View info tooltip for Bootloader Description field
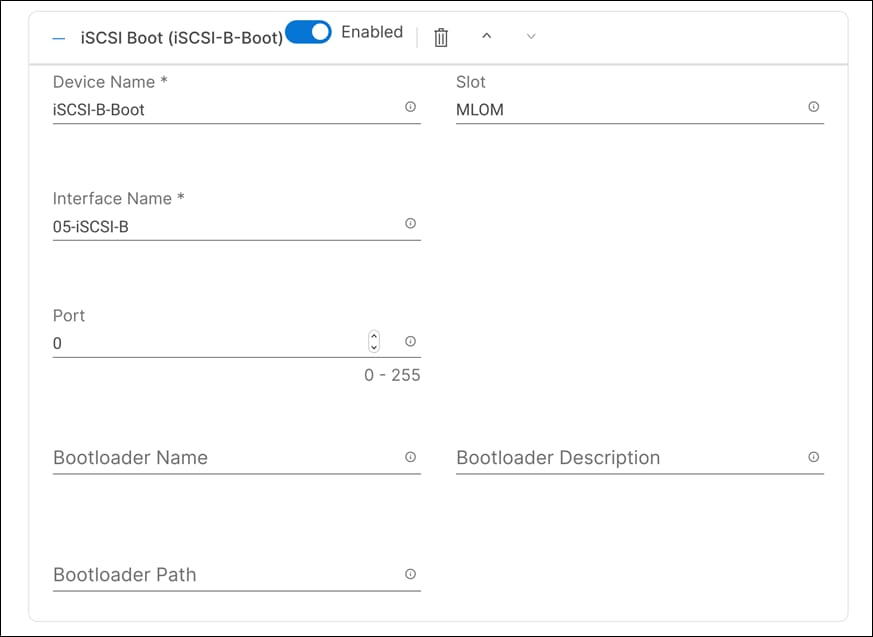 (814, 455)
